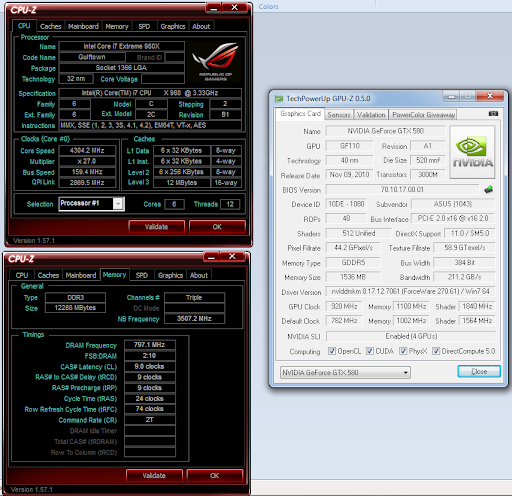
Task: Click the 797.1 MHz DRAM Frequency value
Action: (x=150, y=345)
